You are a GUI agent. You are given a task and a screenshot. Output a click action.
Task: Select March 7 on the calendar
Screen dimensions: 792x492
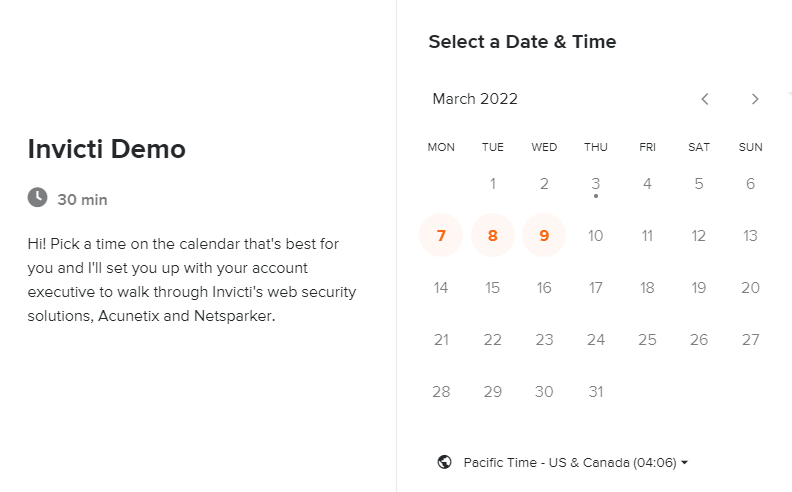441,235
